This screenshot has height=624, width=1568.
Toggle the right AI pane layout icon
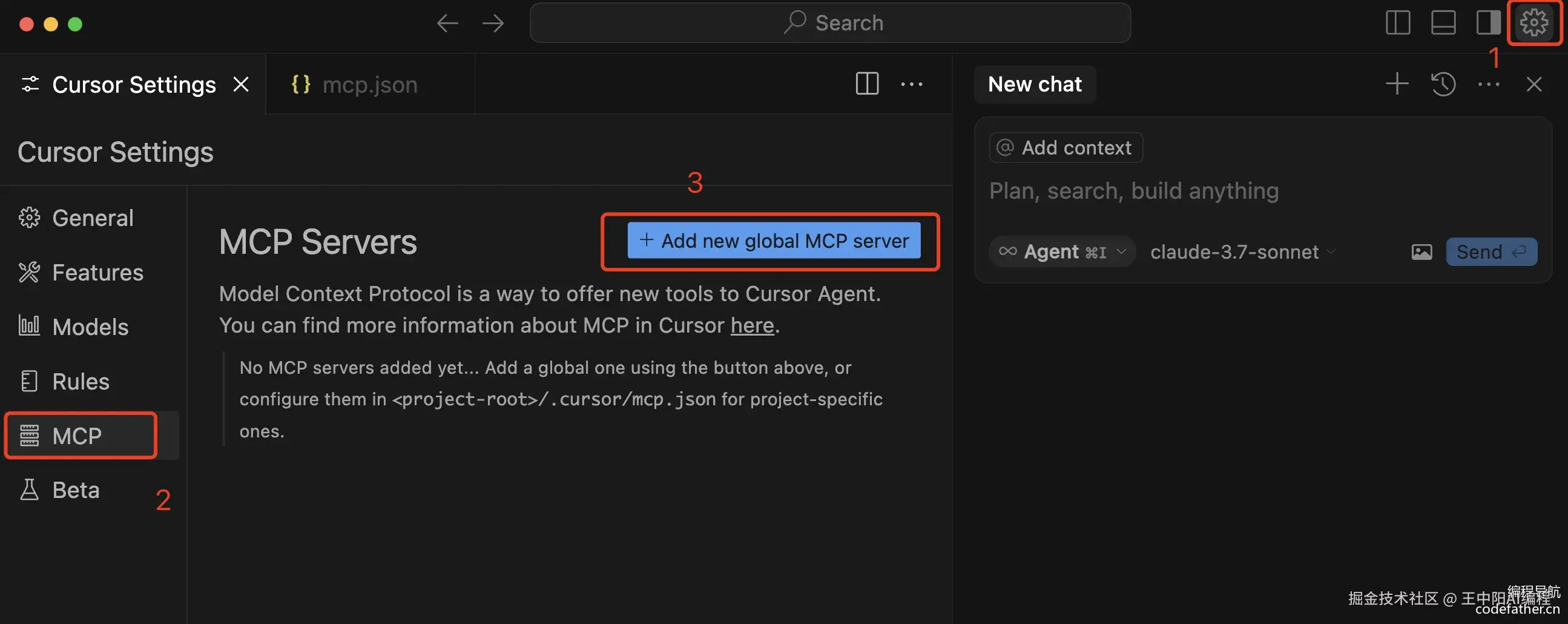pos(1488,23)
